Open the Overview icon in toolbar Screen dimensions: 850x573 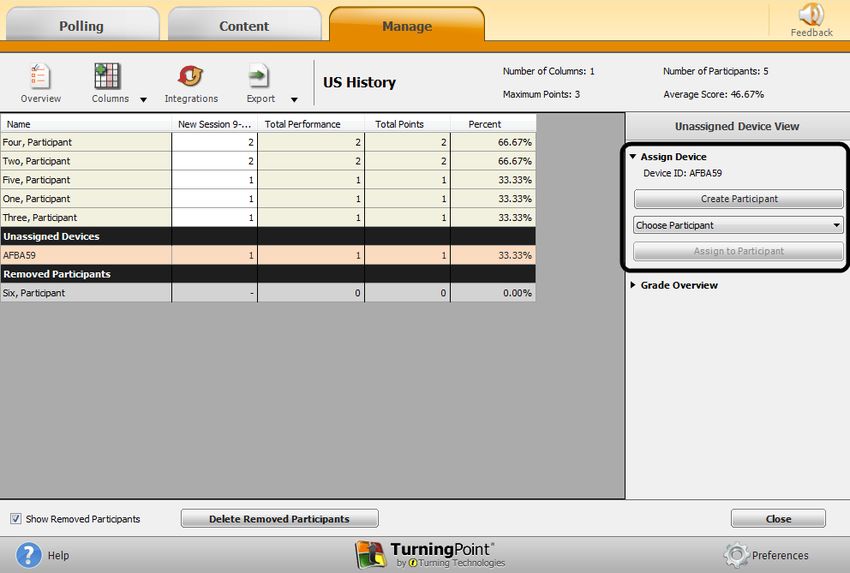point(40,76)
